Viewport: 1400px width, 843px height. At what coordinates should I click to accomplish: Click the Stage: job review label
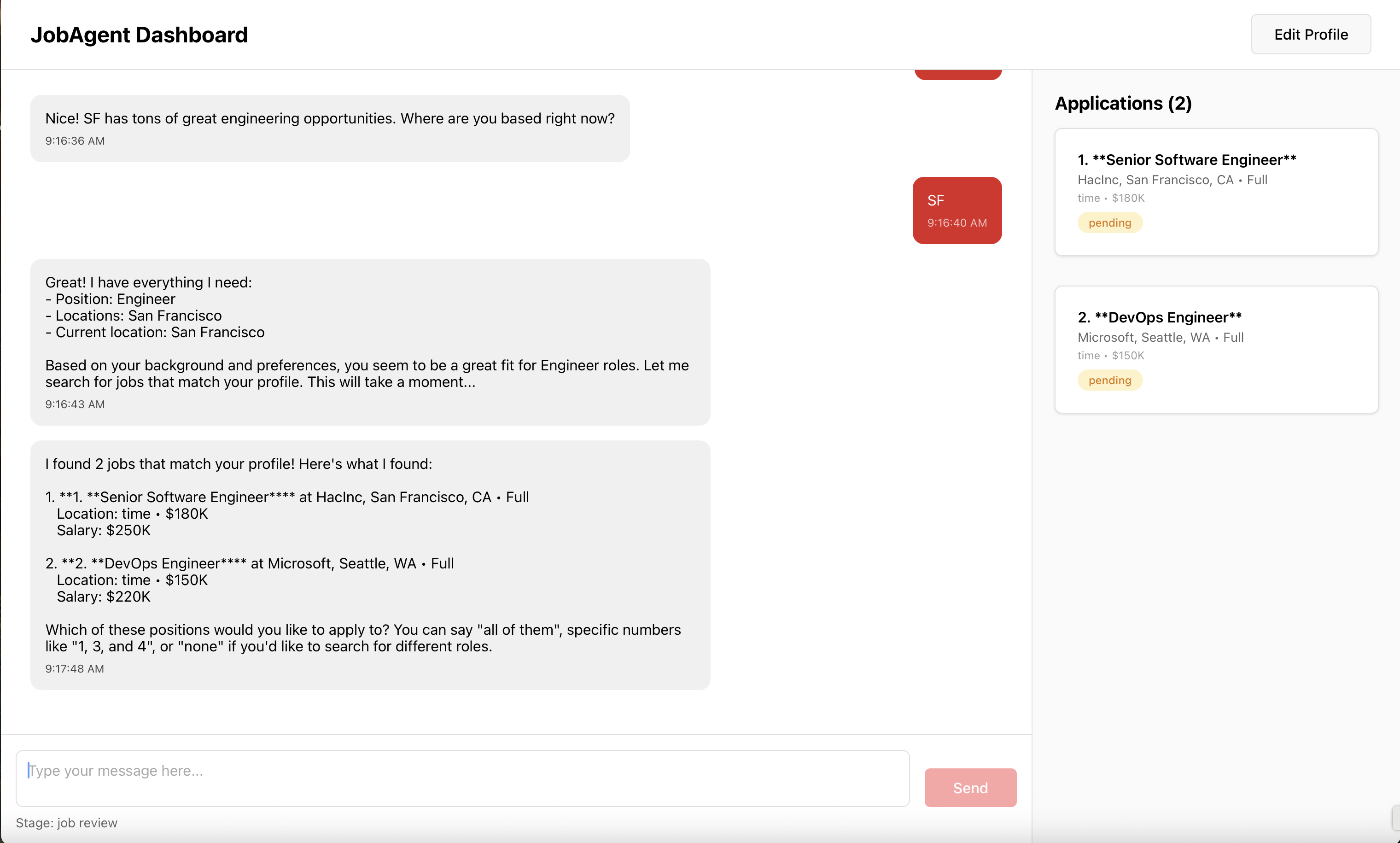pos(66,823)
